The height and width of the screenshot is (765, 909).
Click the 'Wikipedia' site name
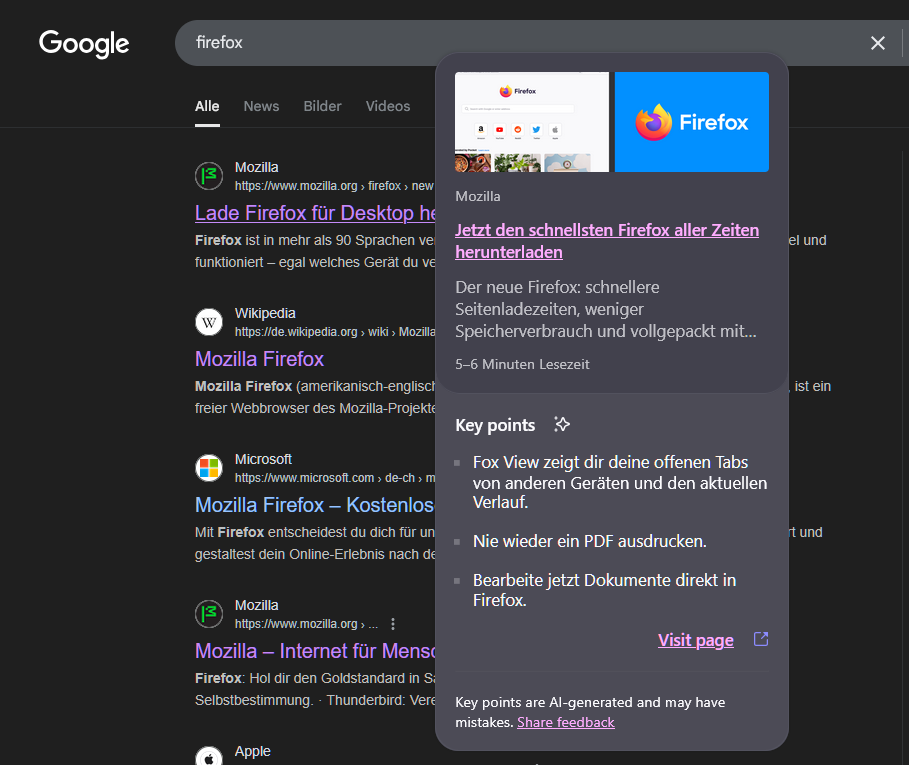pyautogui.click(x=265, y=313)
